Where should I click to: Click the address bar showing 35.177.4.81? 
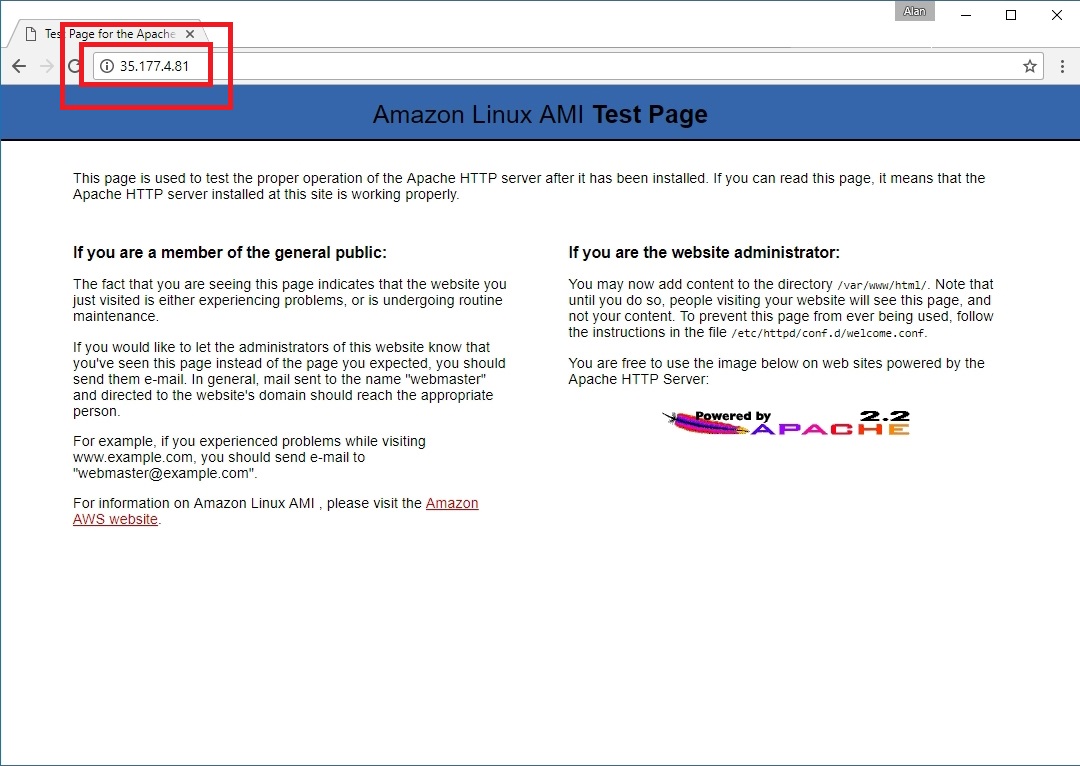[568, 66]
